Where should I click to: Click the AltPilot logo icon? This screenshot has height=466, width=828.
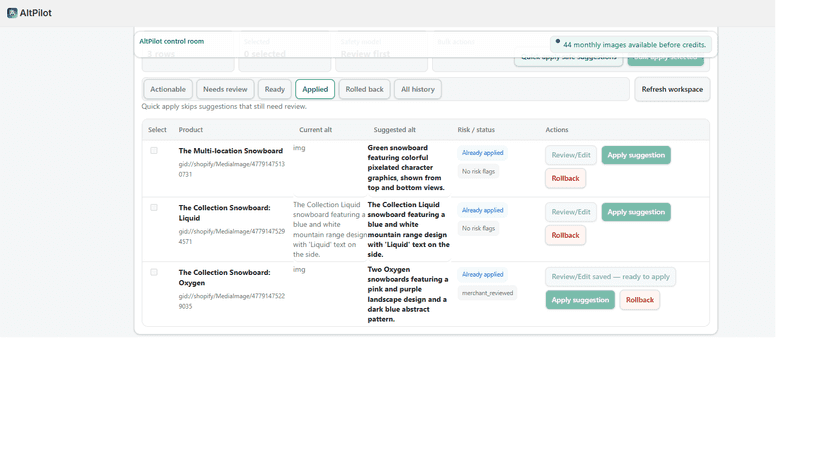click(x=12, y=13)
